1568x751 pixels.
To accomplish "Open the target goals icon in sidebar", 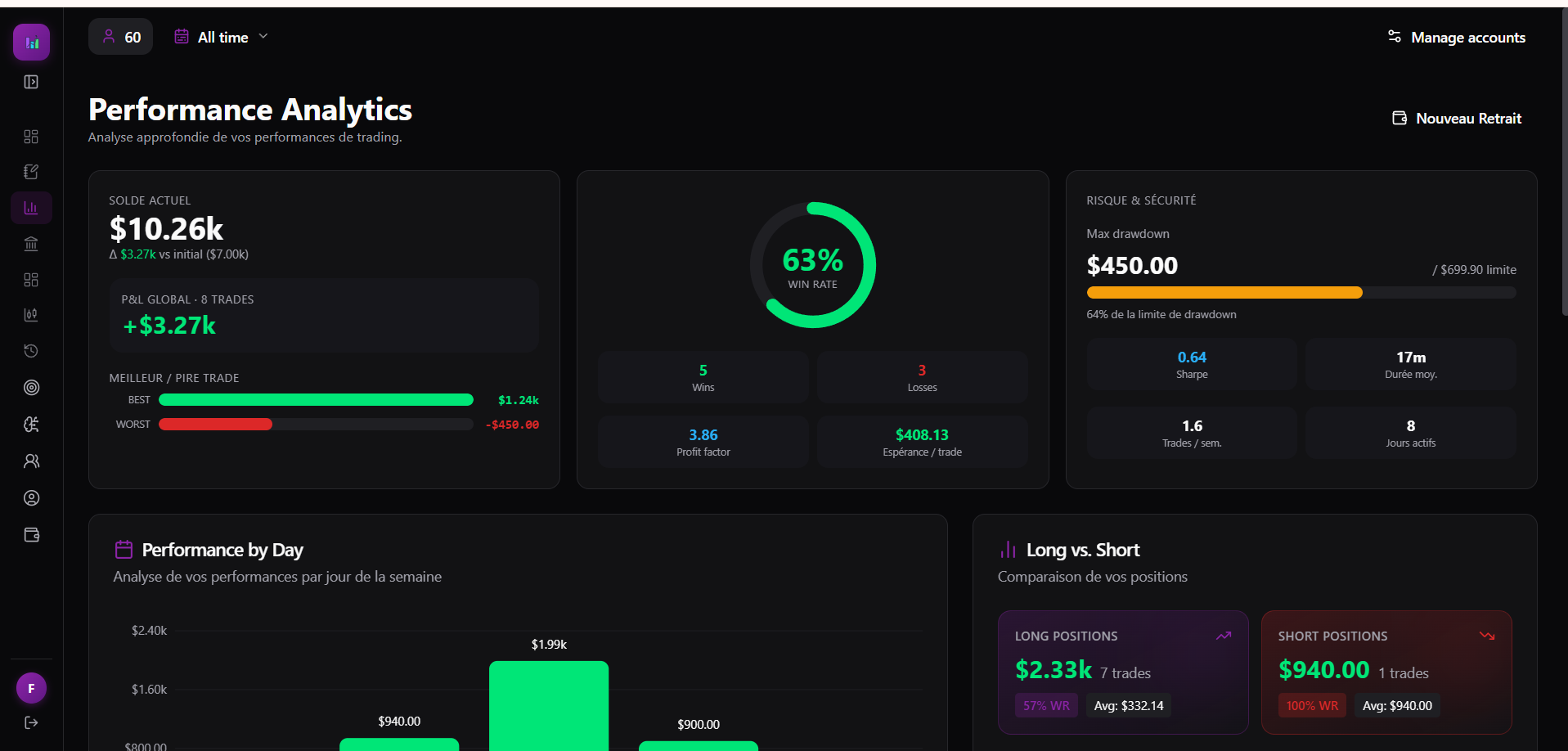I will (31, 388).
